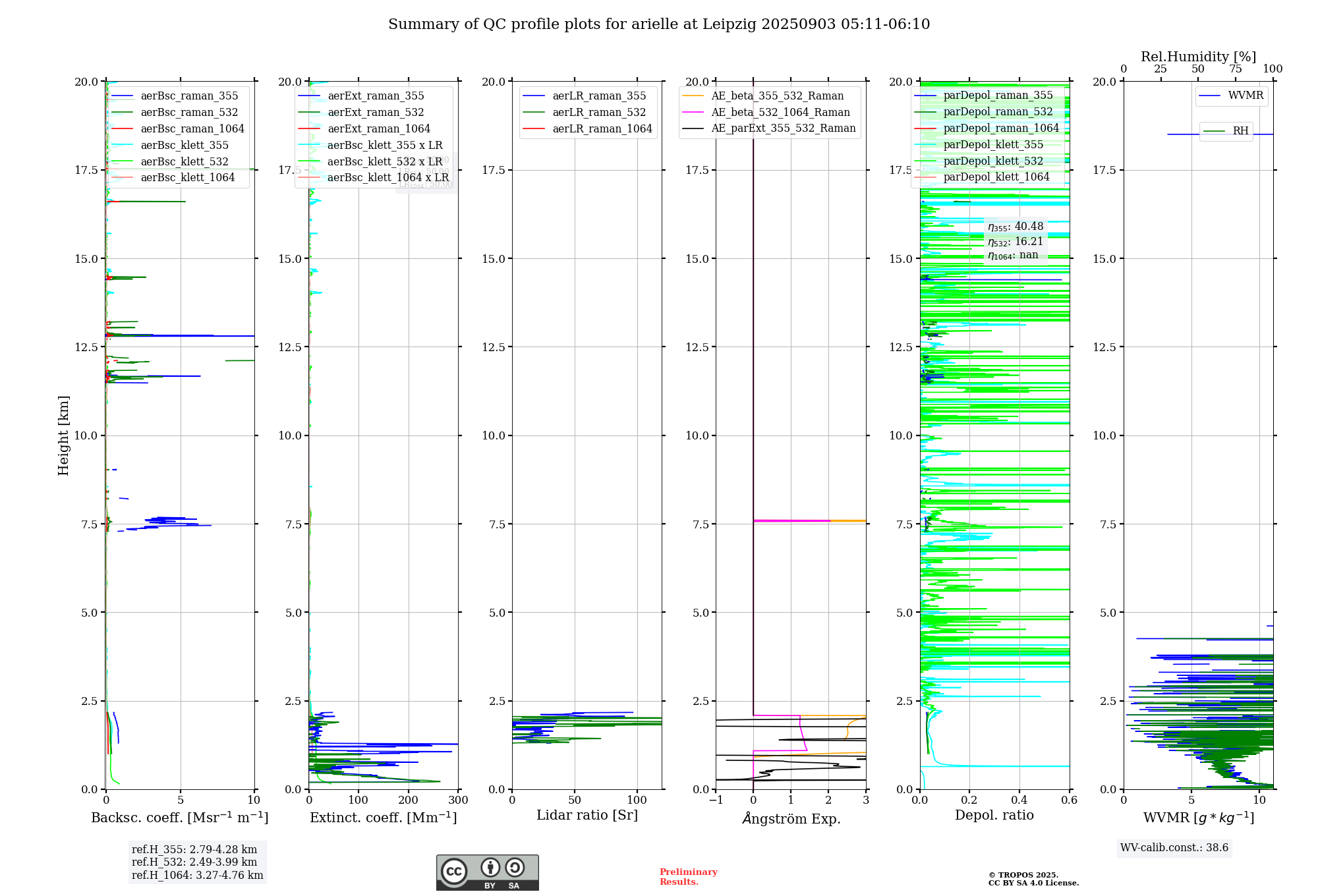Click the aerBsc_raman_355 legend entry
The width and height of the screenshot is (1318, 896).
click(x=189, y=96)
